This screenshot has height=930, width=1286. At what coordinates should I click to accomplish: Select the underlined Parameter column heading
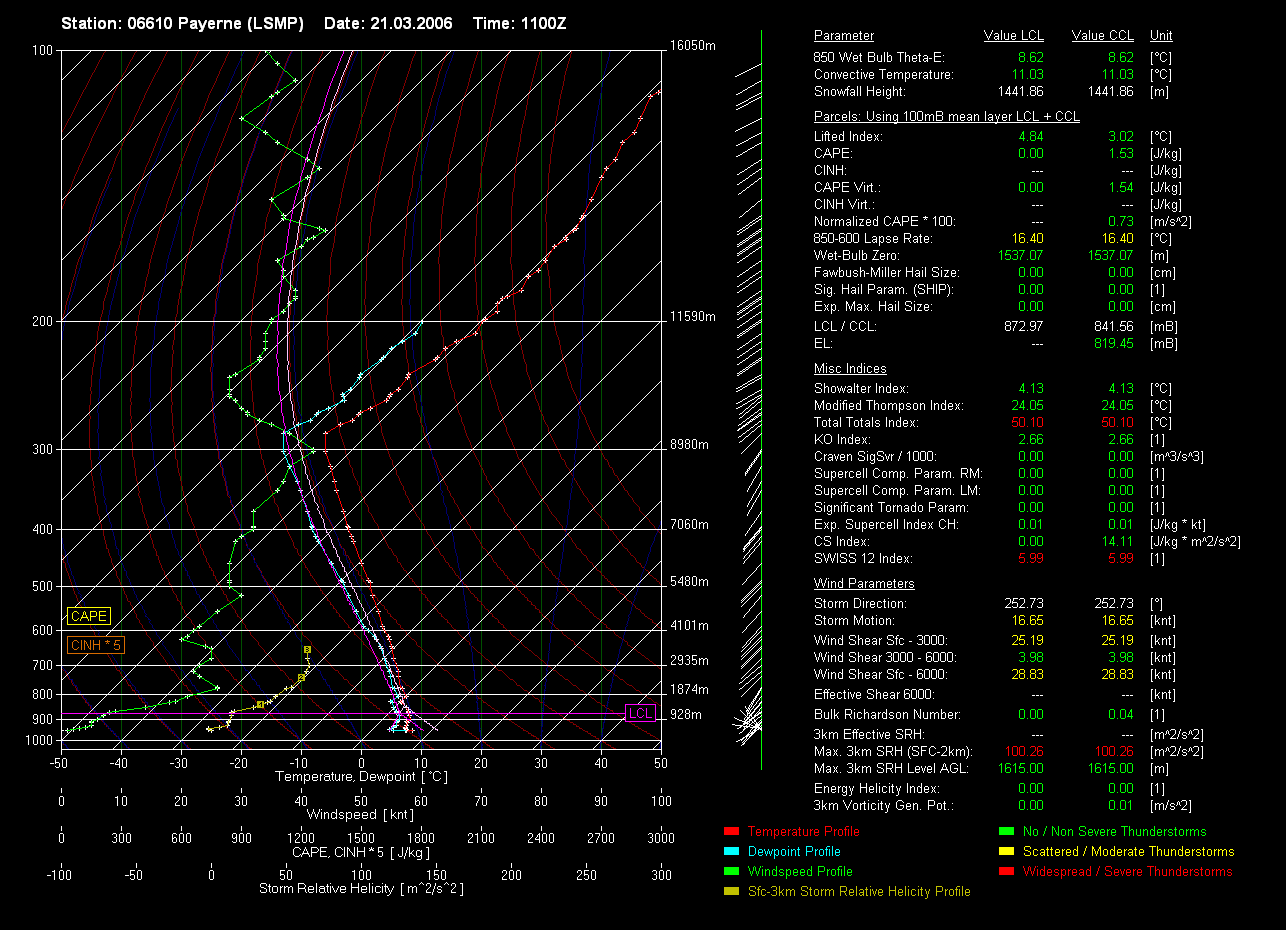tap(843, 36)
